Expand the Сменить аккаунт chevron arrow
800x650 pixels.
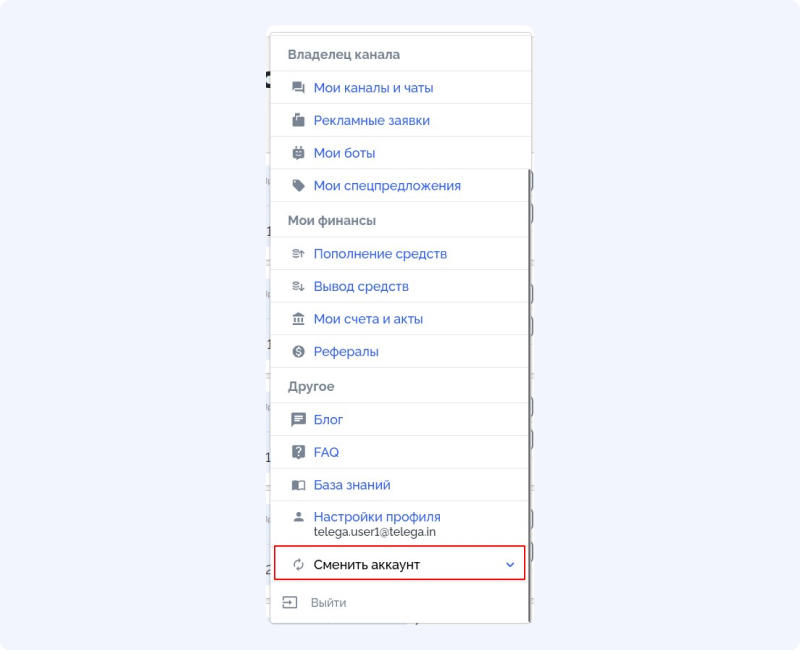(510, 565)
